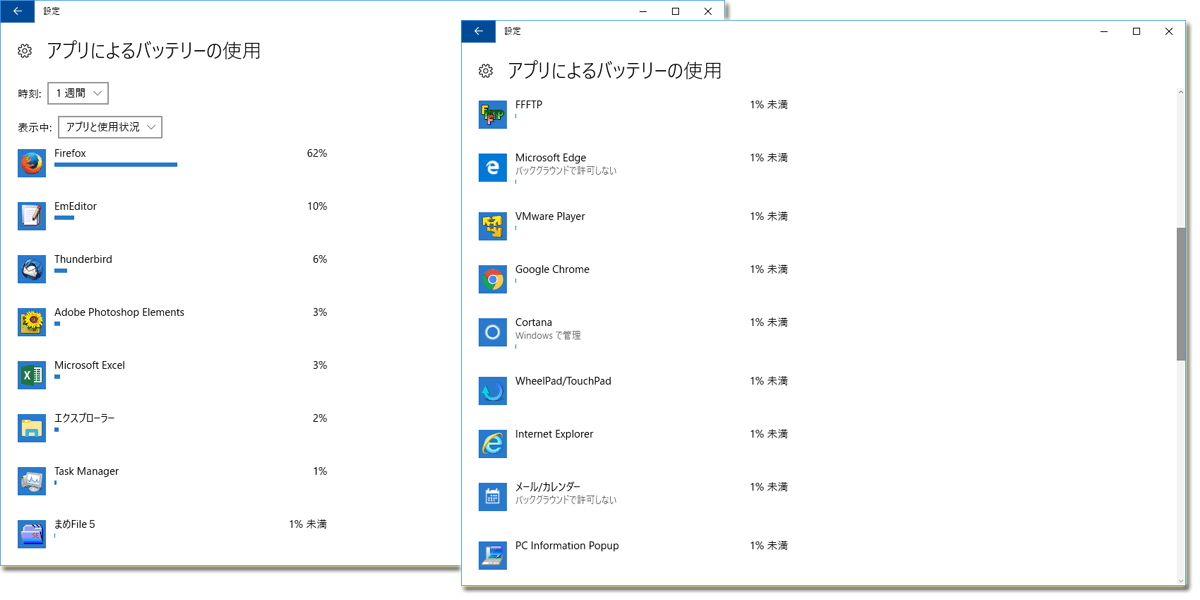Click Microsoft Edge's バックグラウンドで許可しない subtitle
Screen dimensions: 1200x600
pos(566,171)
